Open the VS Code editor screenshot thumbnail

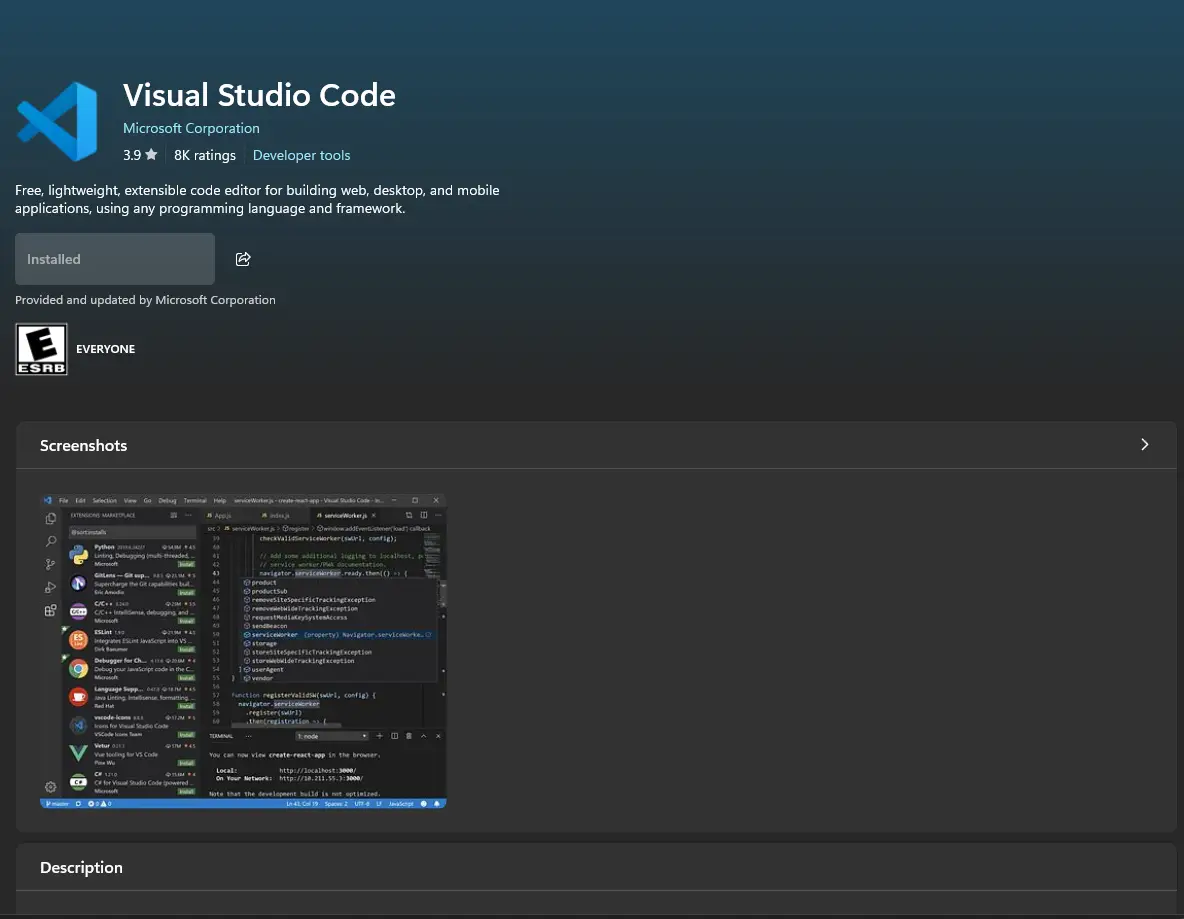(243, 651)
